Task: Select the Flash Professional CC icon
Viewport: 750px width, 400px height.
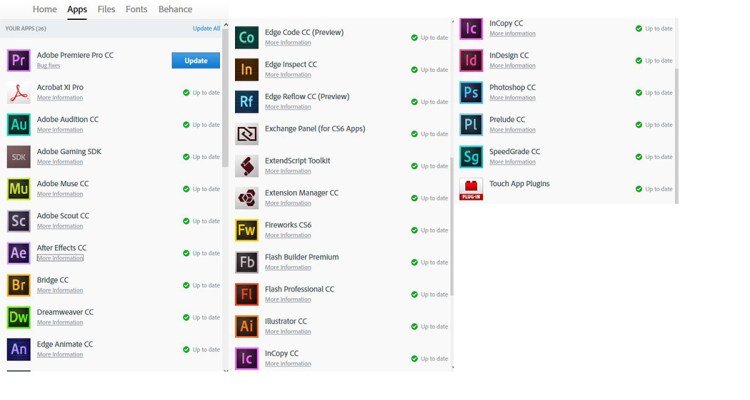Action: [x=246, y=294]
